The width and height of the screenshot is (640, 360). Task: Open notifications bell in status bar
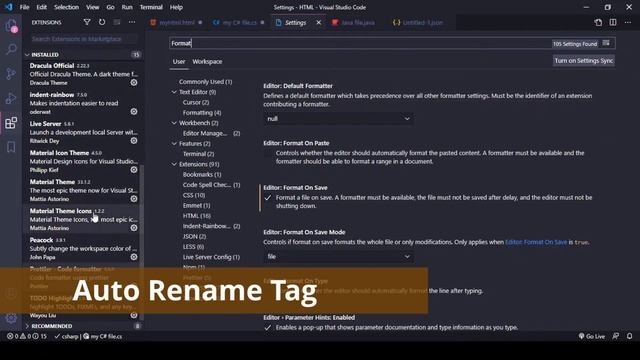coord(630,336)
